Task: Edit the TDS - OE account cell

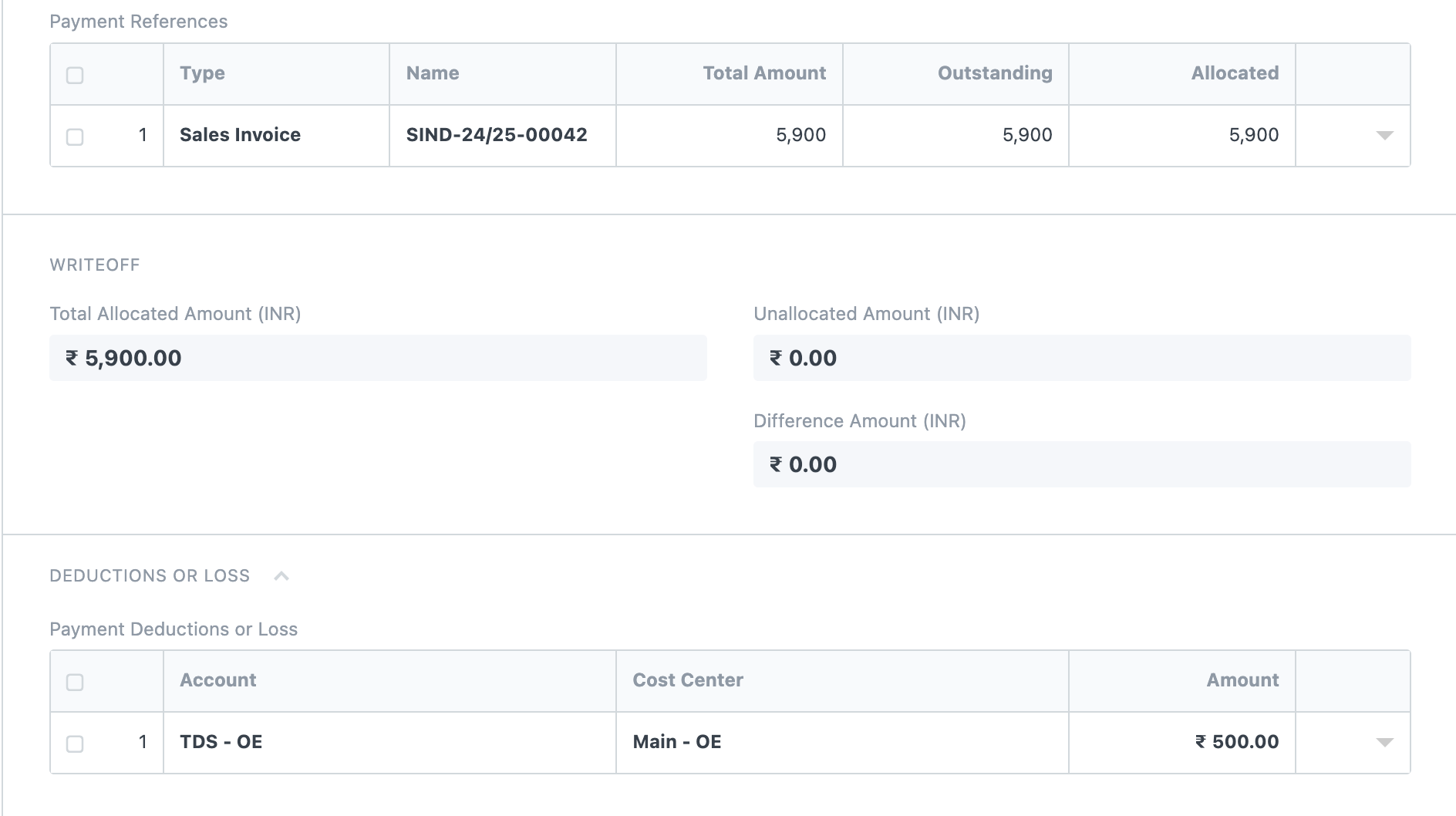Action: [389, 742]
